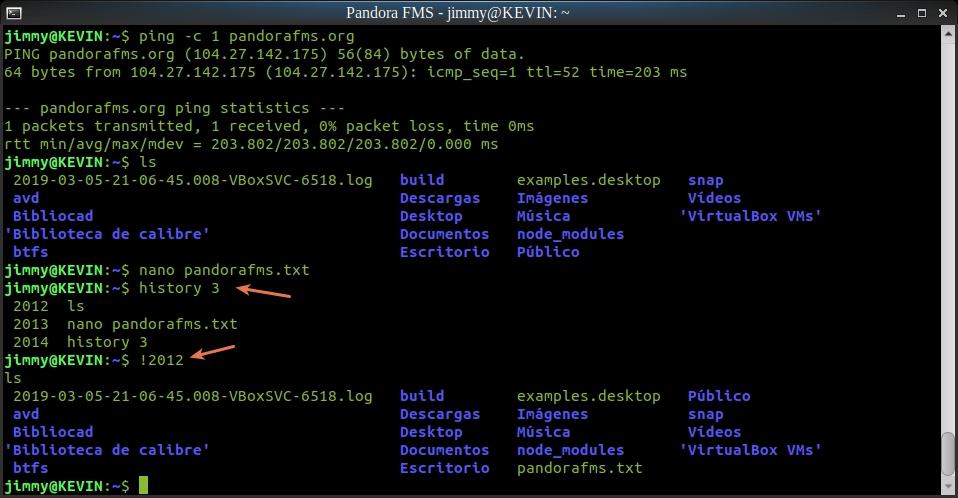
Task: Select the 'PING pandorafms.org (104.27.142.175) 56(84) bytes' line
Action: point(264,54)
